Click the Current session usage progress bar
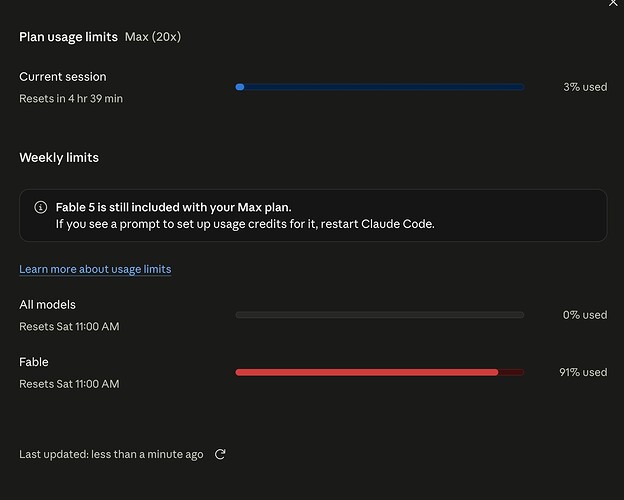The height and width of the screenshot is (500, 624). point(380,87)
